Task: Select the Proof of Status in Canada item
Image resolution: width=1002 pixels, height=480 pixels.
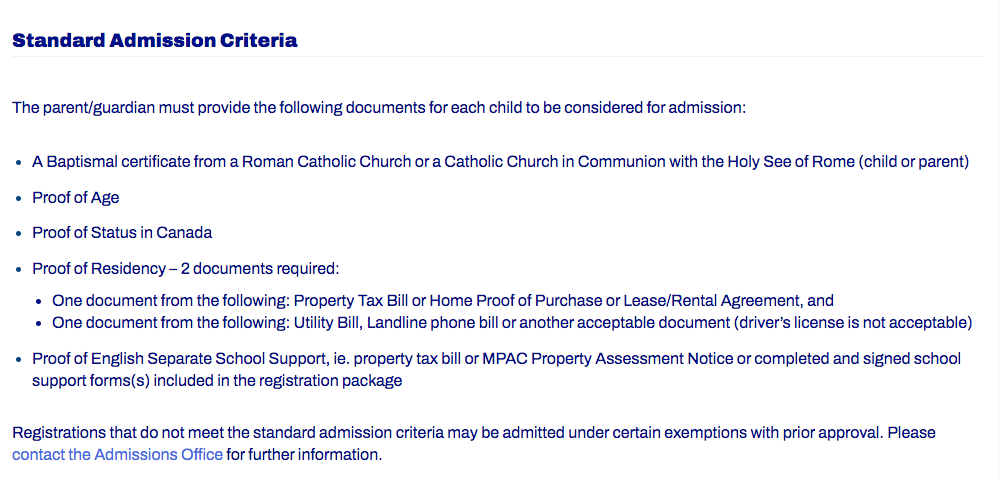Action: point(122,233)
